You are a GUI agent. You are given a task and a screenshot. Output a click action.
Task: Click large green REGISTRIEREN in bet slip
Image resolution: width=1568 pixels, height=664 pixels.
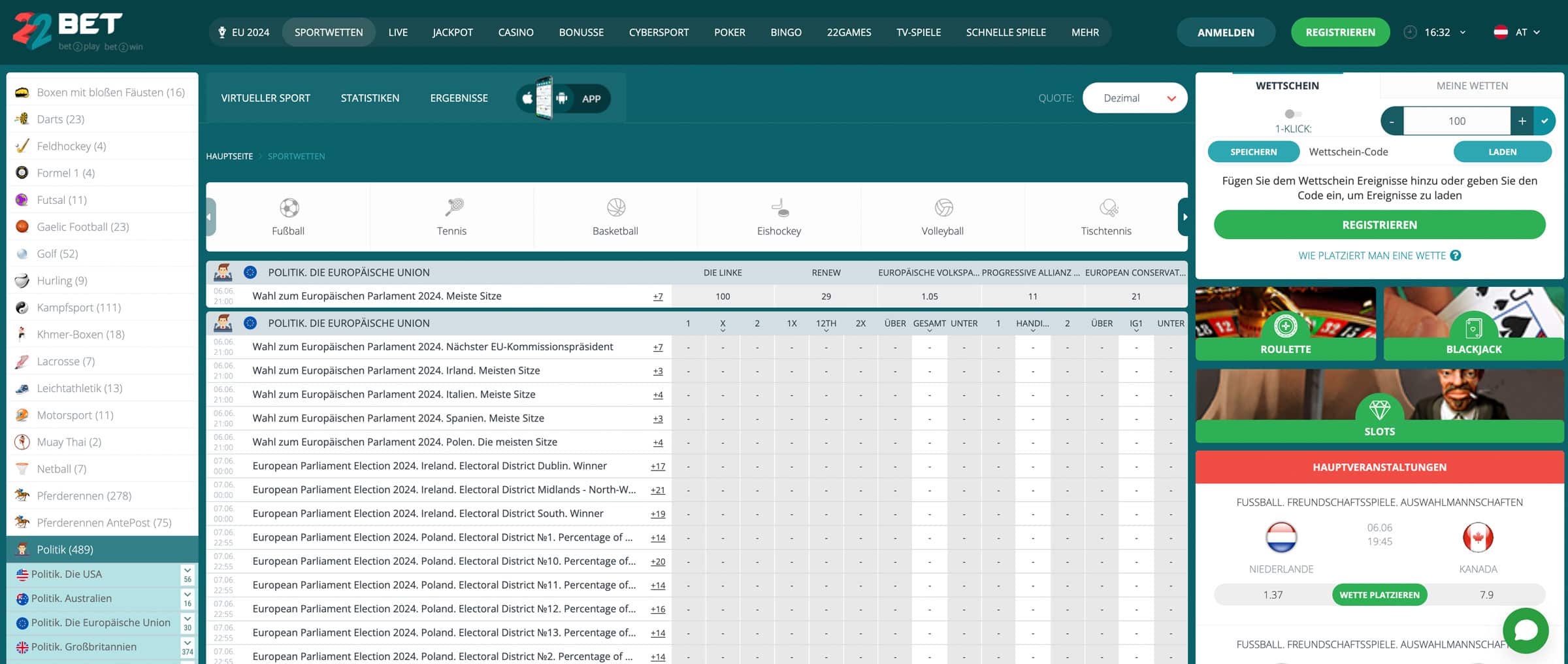(x=1379, y=225)
